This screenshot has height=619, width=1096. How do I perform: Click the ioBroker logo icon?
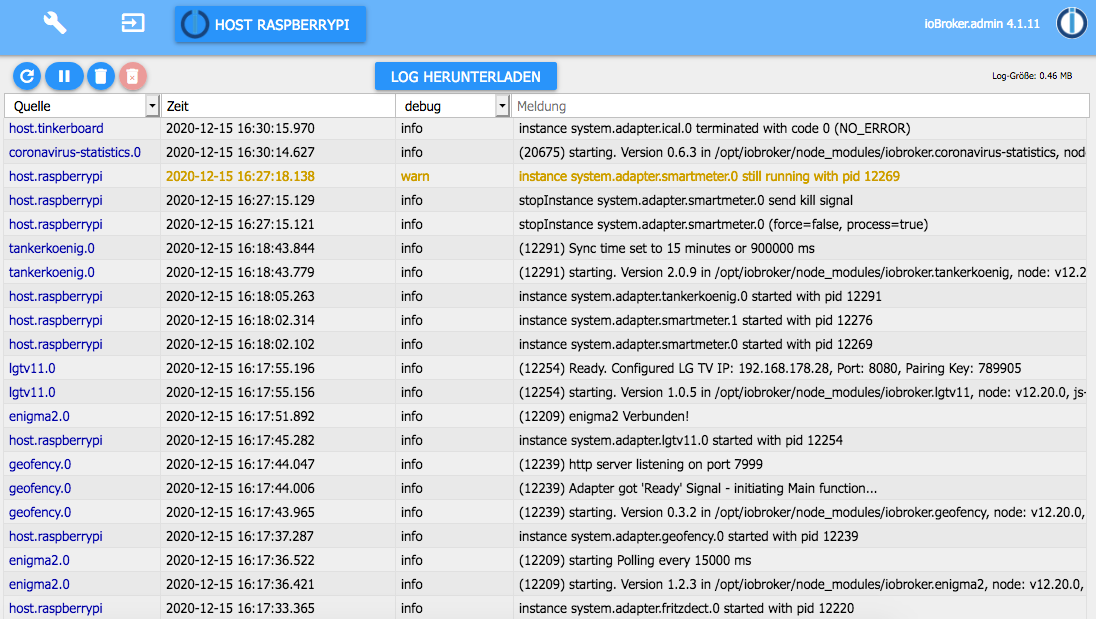coord(1071,24)
